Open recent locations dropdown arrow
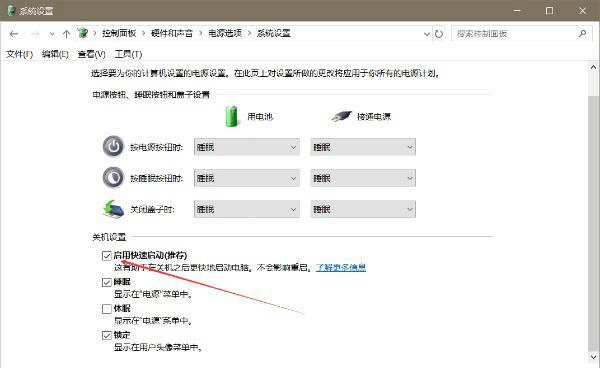The height and width of the screenshot is (368, 600). tap(52, 34)
